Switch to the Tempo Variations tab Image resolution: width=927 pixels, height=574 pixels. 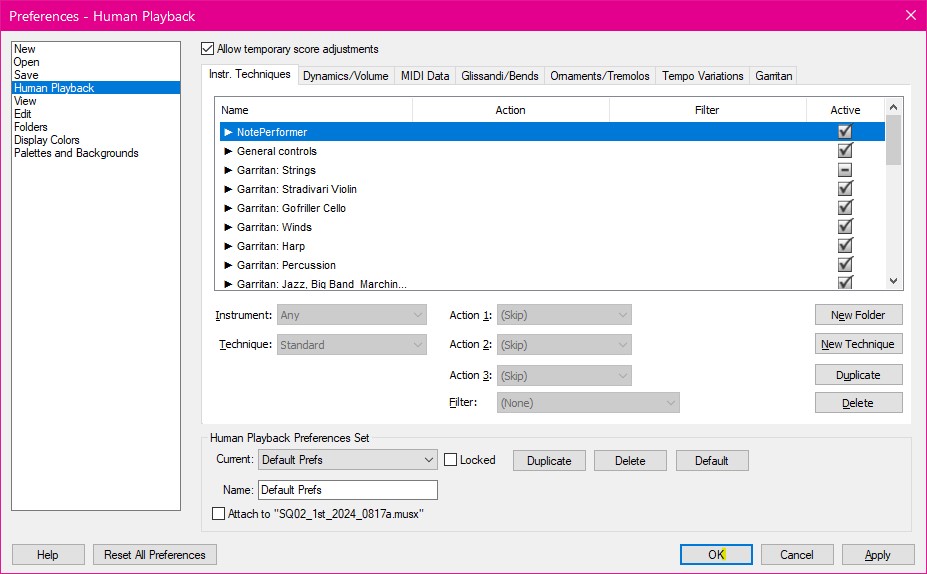[x=702, y=76]
